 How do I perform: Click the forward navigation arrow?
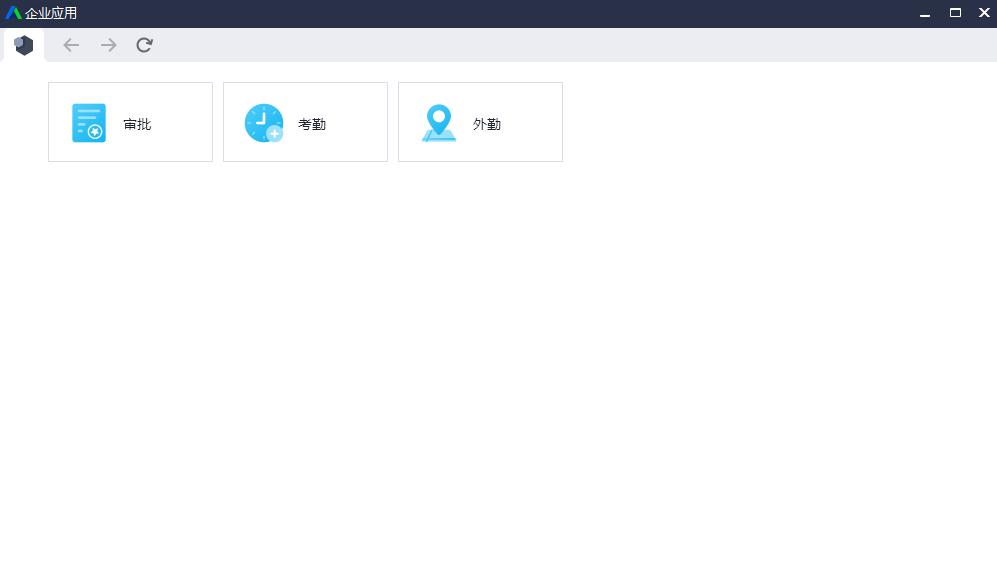pos(108,45)
